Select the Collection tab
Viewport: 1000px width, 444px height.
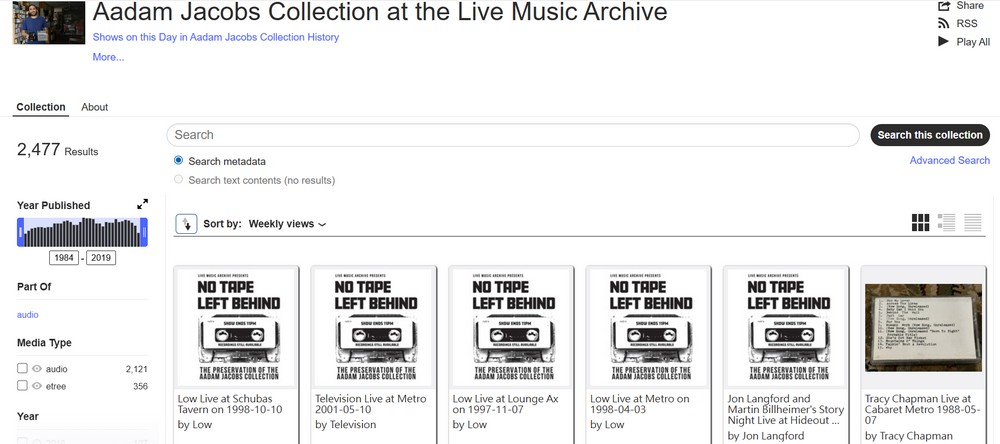[x=41, y=107]
